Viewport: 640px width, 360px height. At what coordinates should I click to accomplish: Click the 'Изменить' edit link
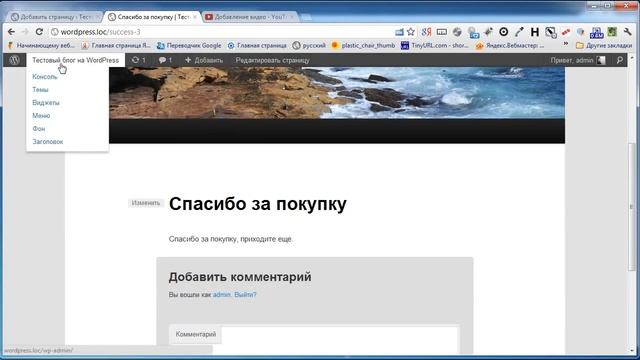146,203
